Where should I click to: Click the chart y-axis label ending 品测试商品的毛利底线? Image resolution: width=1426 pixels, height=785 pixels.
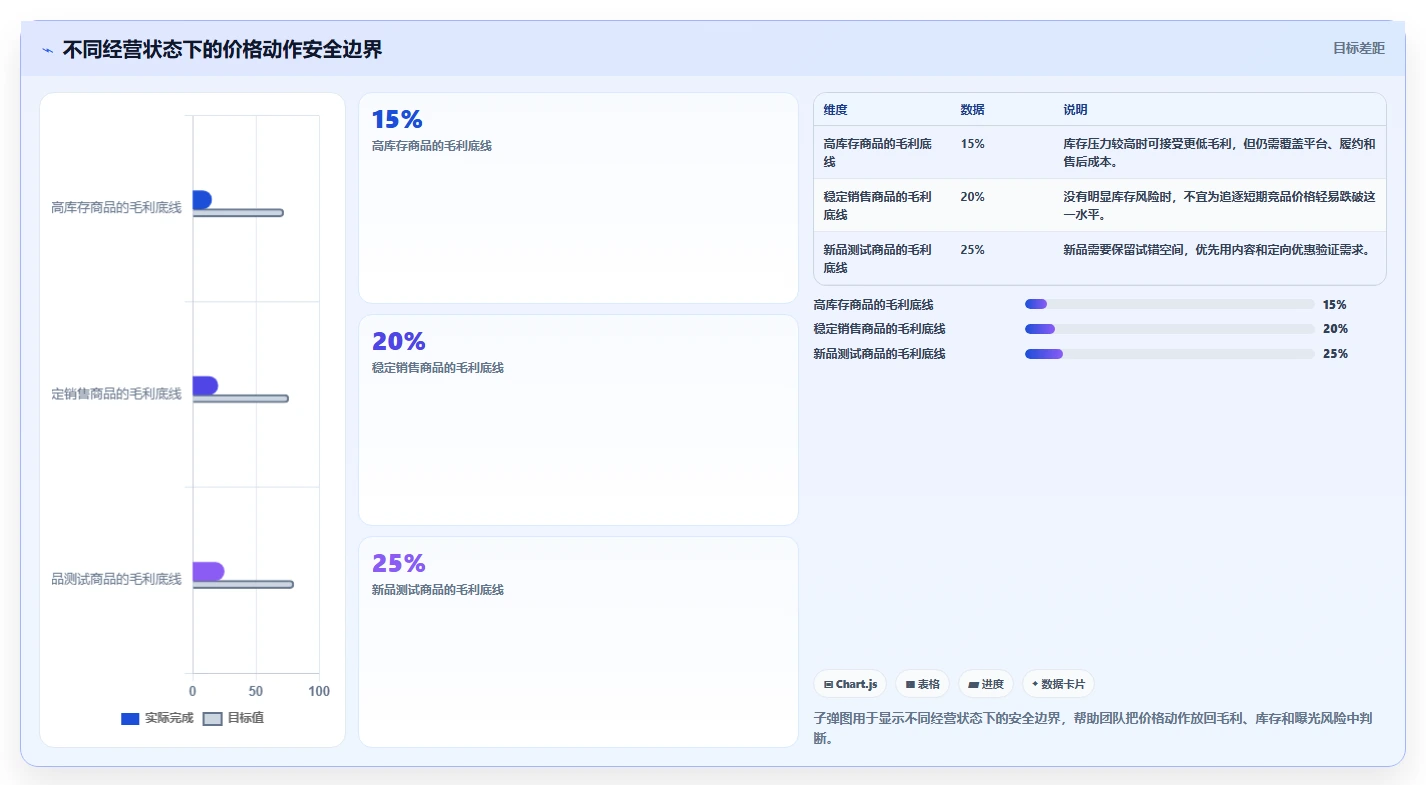(x=116, y=579)
